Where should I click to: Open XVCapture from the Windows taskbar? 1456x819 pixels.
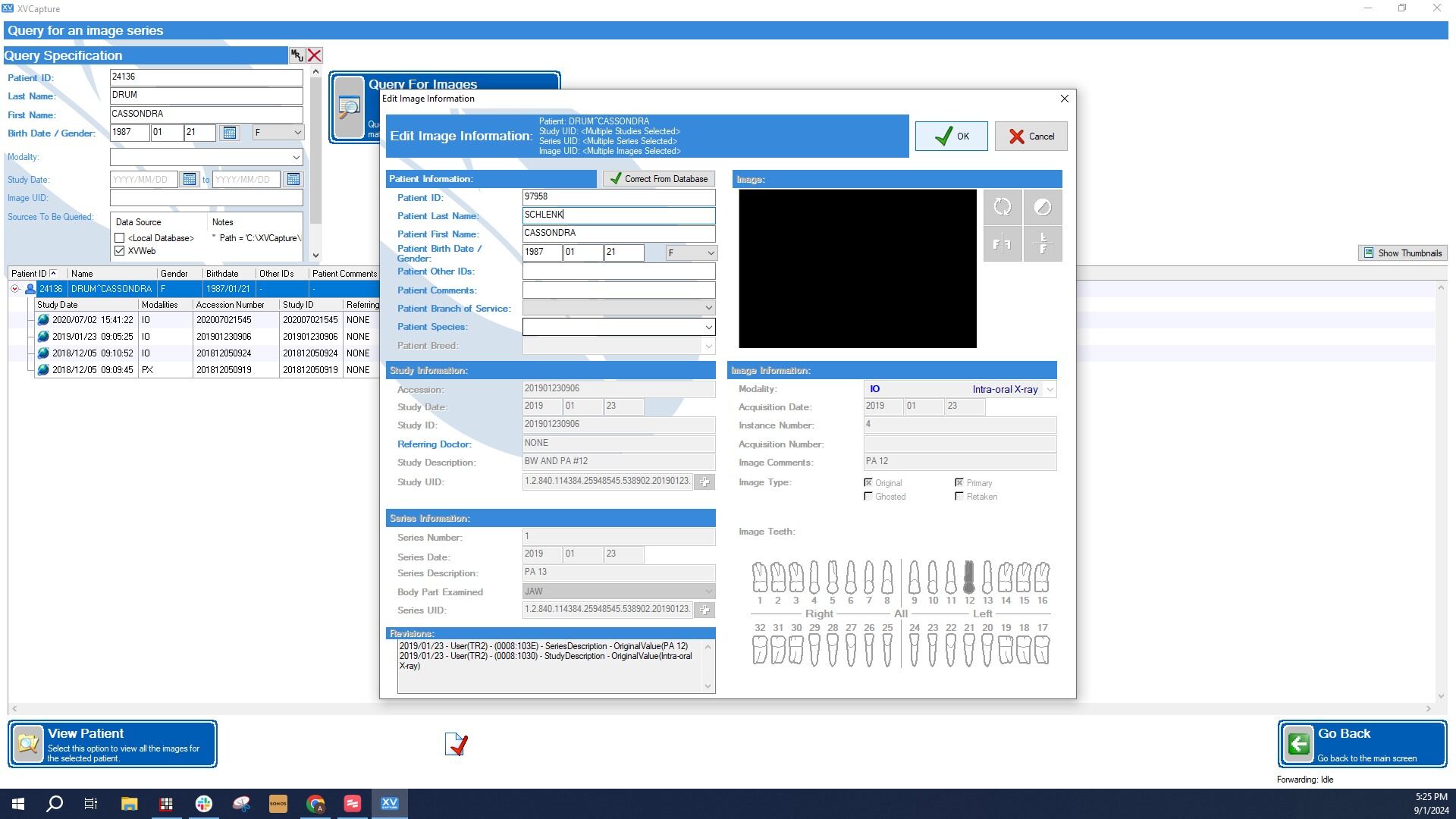389,803
